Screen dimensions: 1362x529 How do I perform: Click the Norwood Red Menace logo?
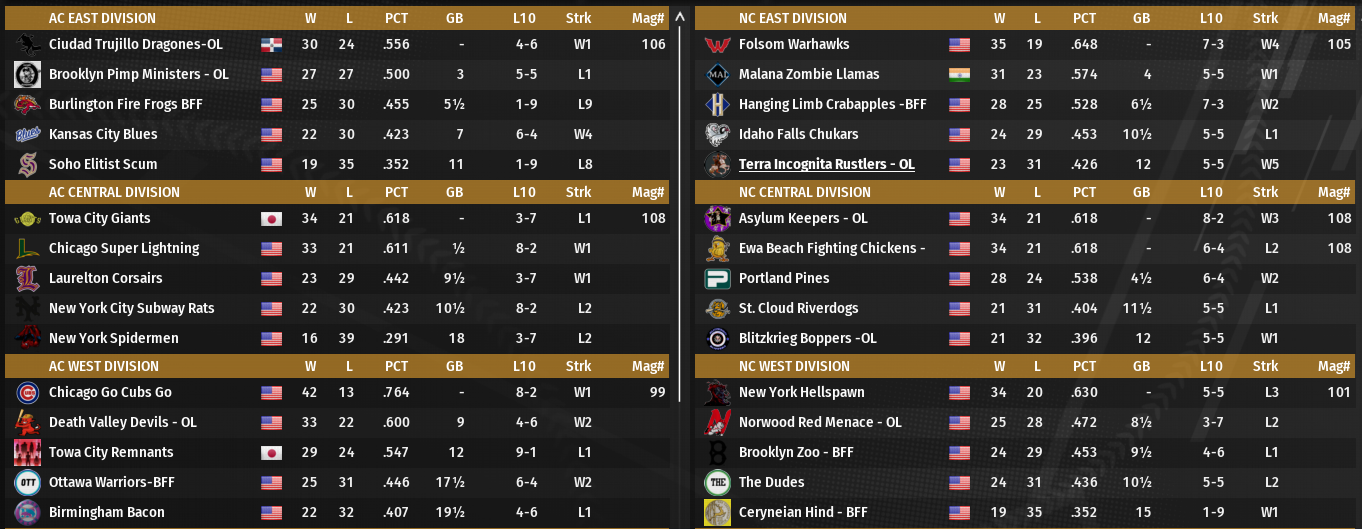717,423
